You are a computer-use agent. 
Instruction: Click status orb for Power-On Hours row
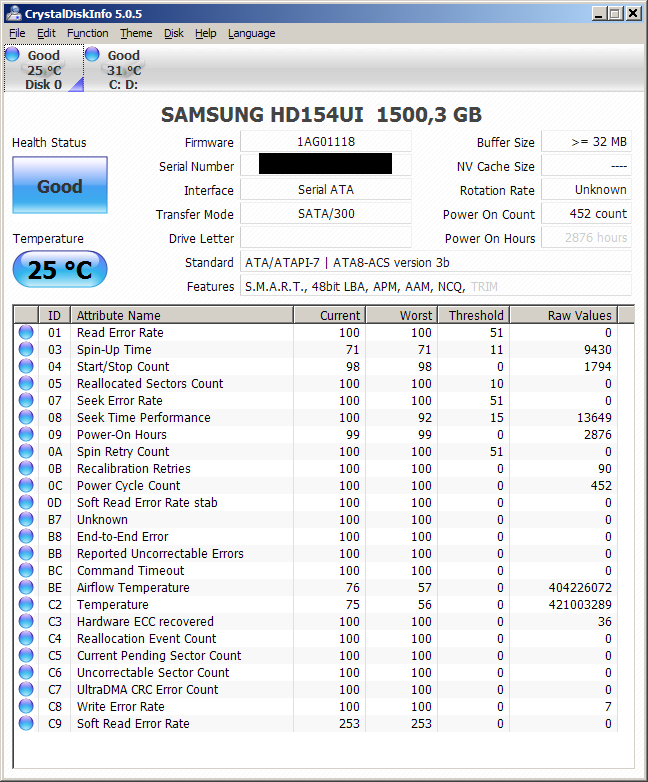tap(26, 434)
